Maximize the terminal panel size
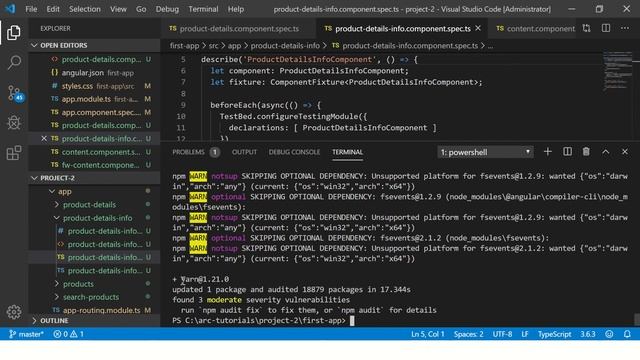This screenshot has width=640, height=360. [x=606, y=152]
